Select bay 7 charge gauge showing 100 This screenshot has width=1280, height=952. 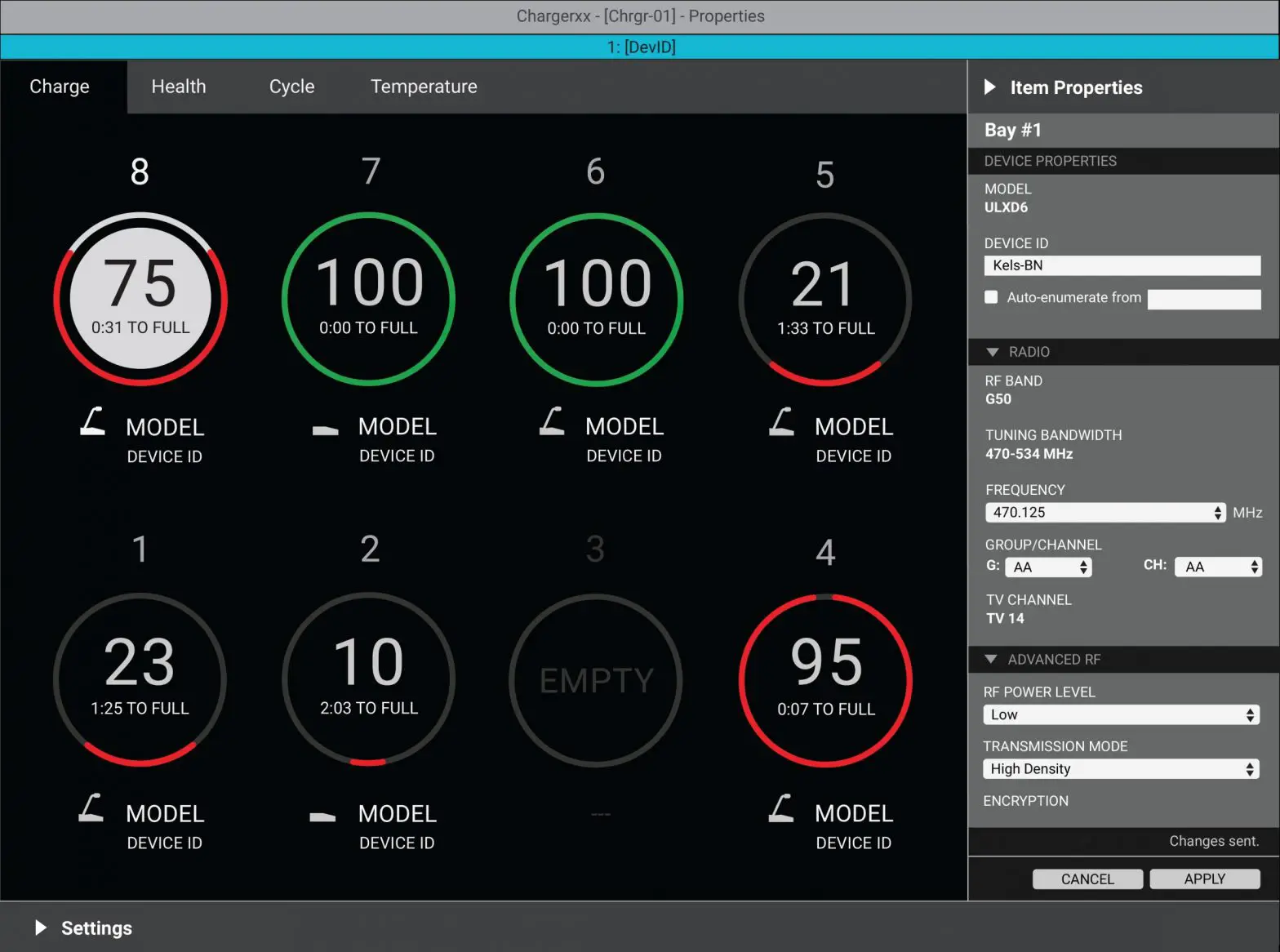(369, 299)
